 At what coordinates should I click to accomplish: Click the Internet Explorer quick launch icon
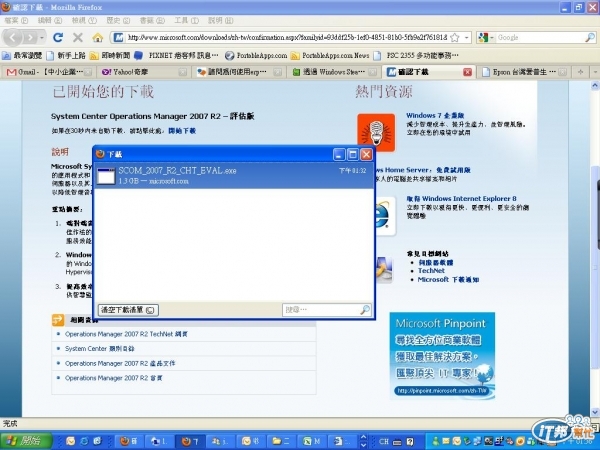84,441
